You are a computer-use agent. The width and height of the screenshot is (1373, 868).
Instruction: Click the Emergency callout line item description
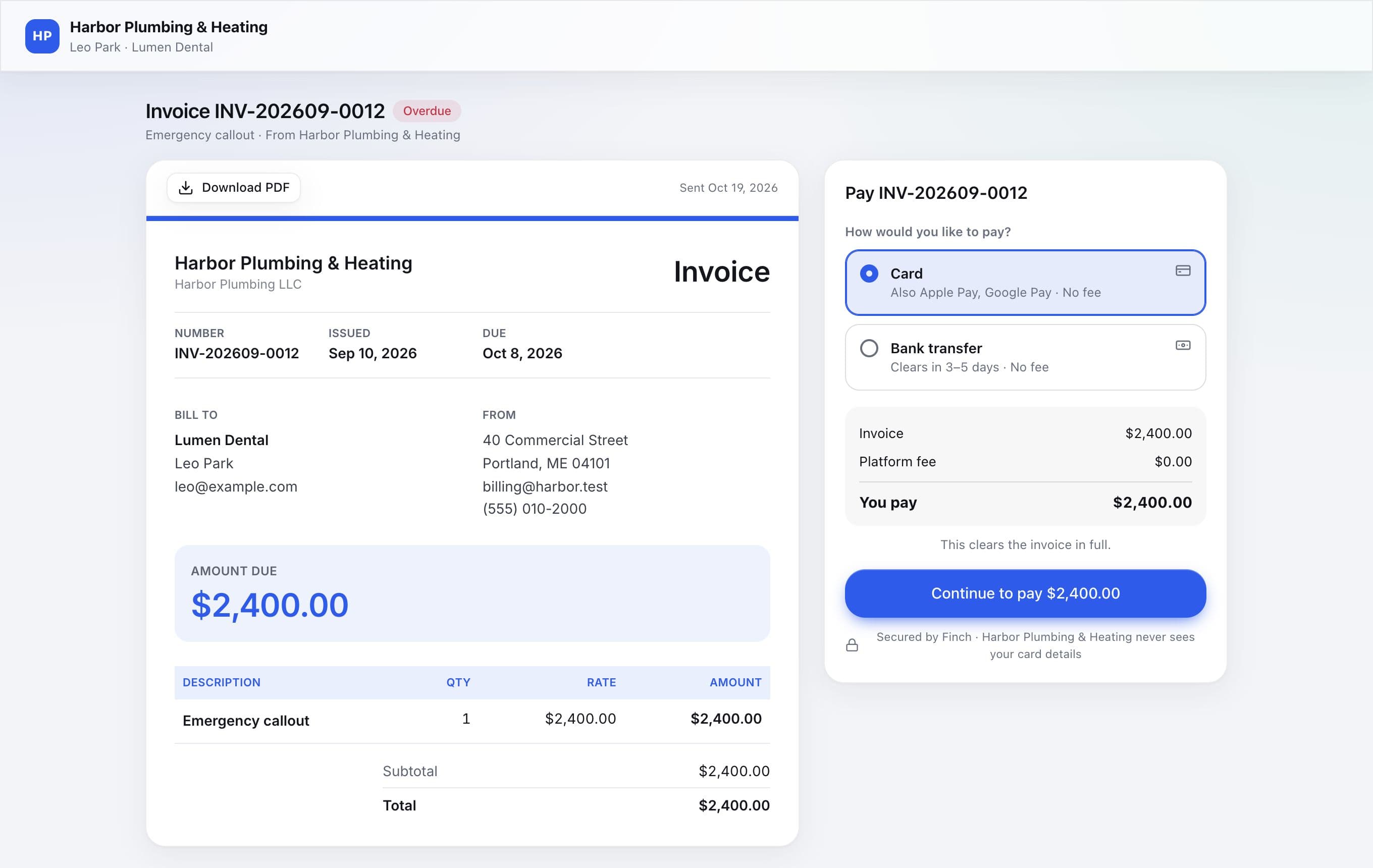click(246, 721)
